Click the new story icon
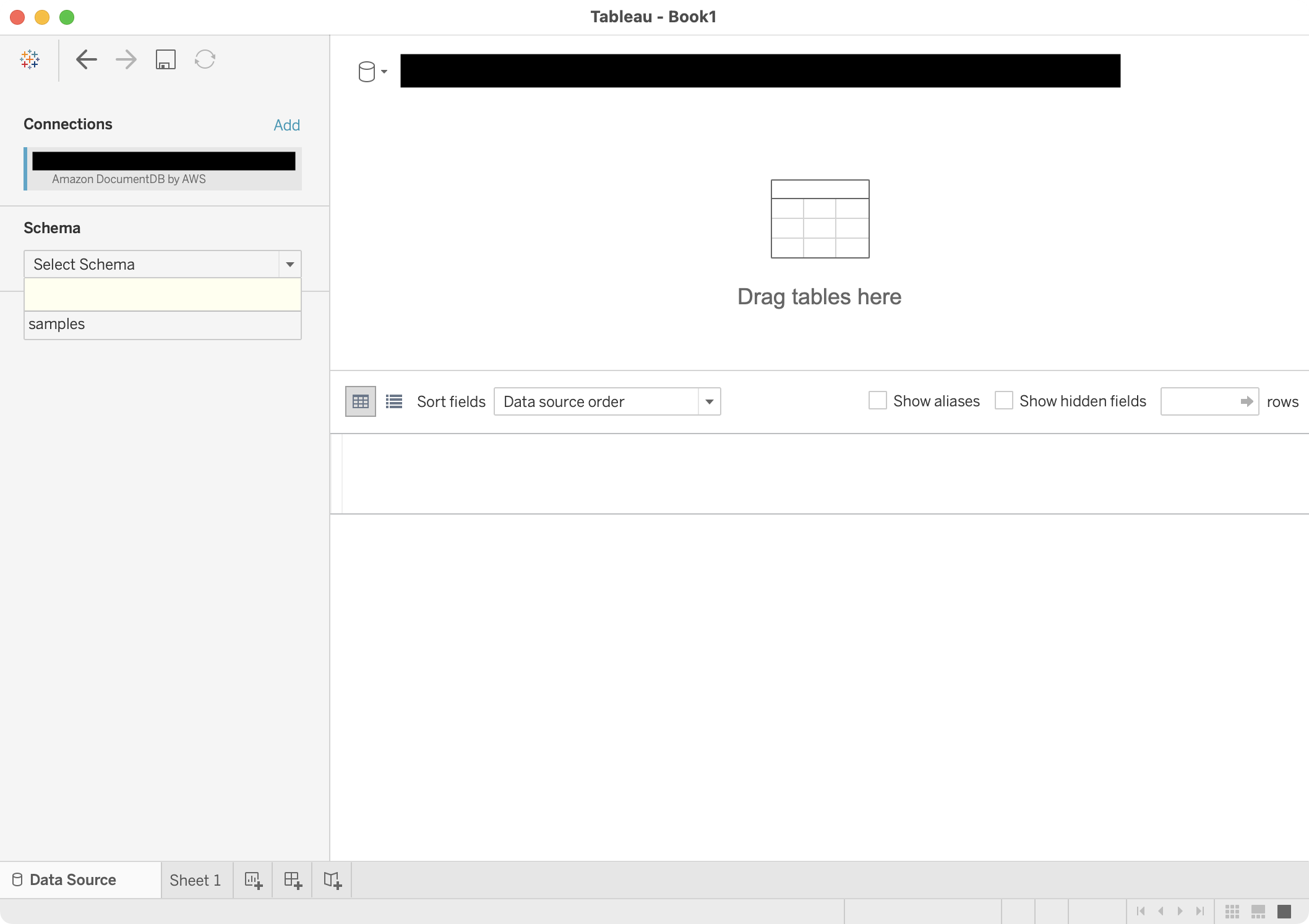1309x924 pixels. 332,879
